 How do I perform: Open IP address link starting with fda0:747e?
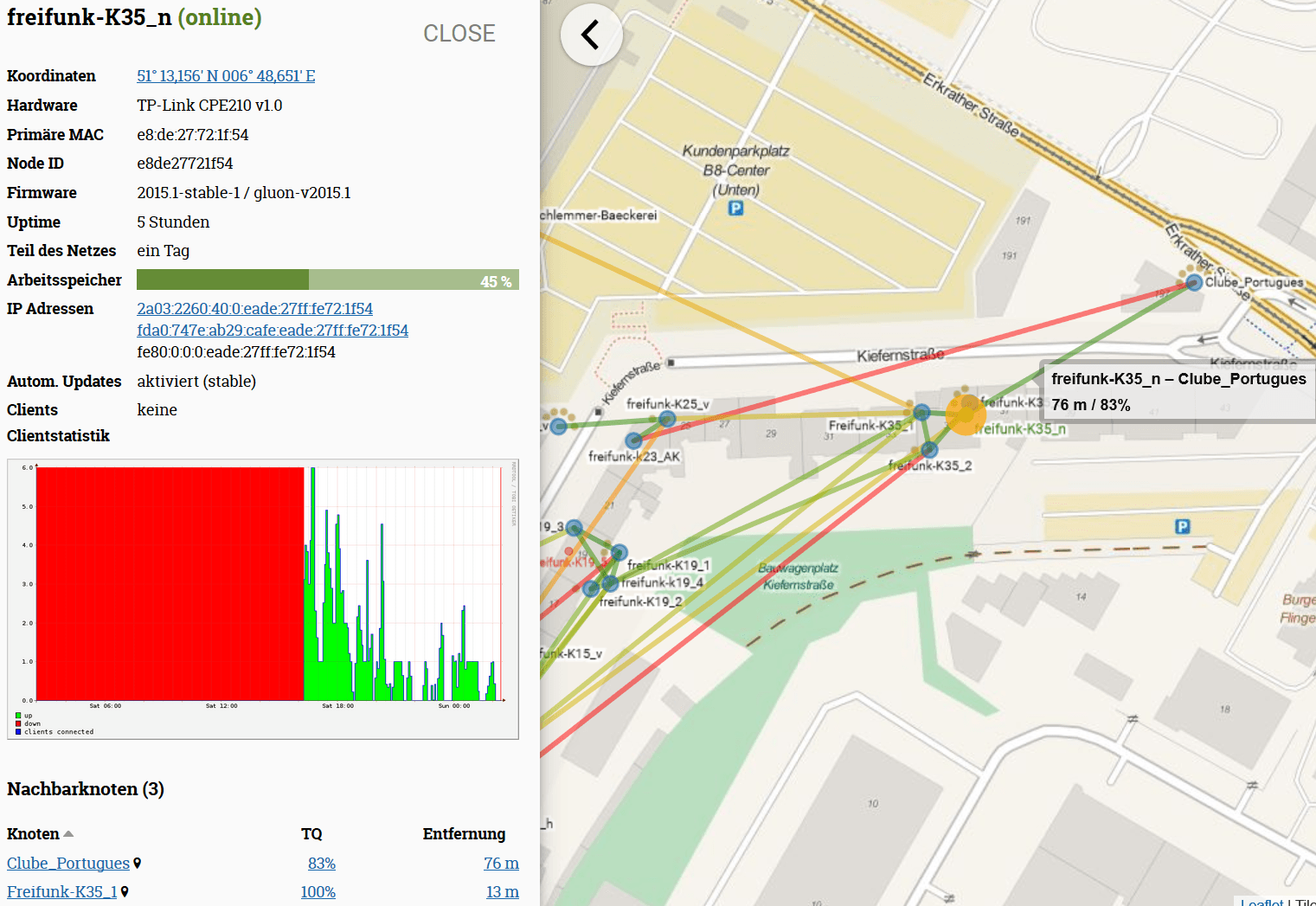click(x=273, y=331)
